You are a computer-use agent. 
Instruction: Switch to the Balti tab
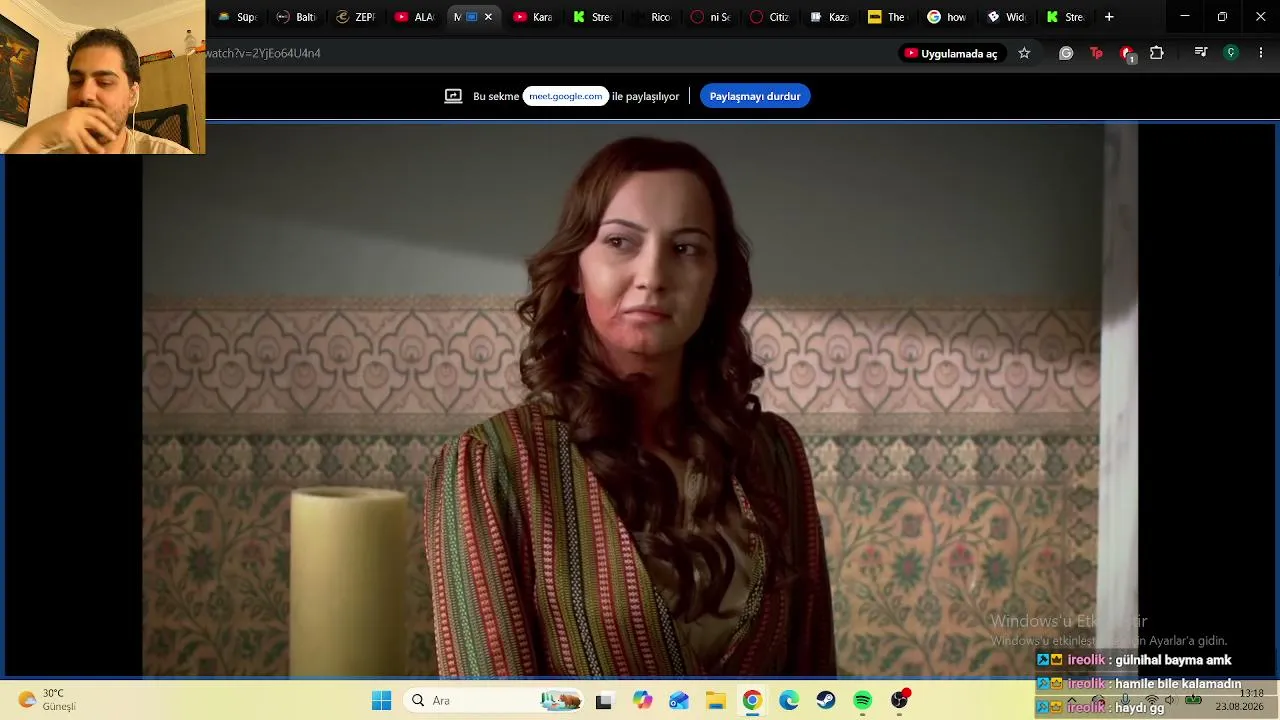click(296, 17)
